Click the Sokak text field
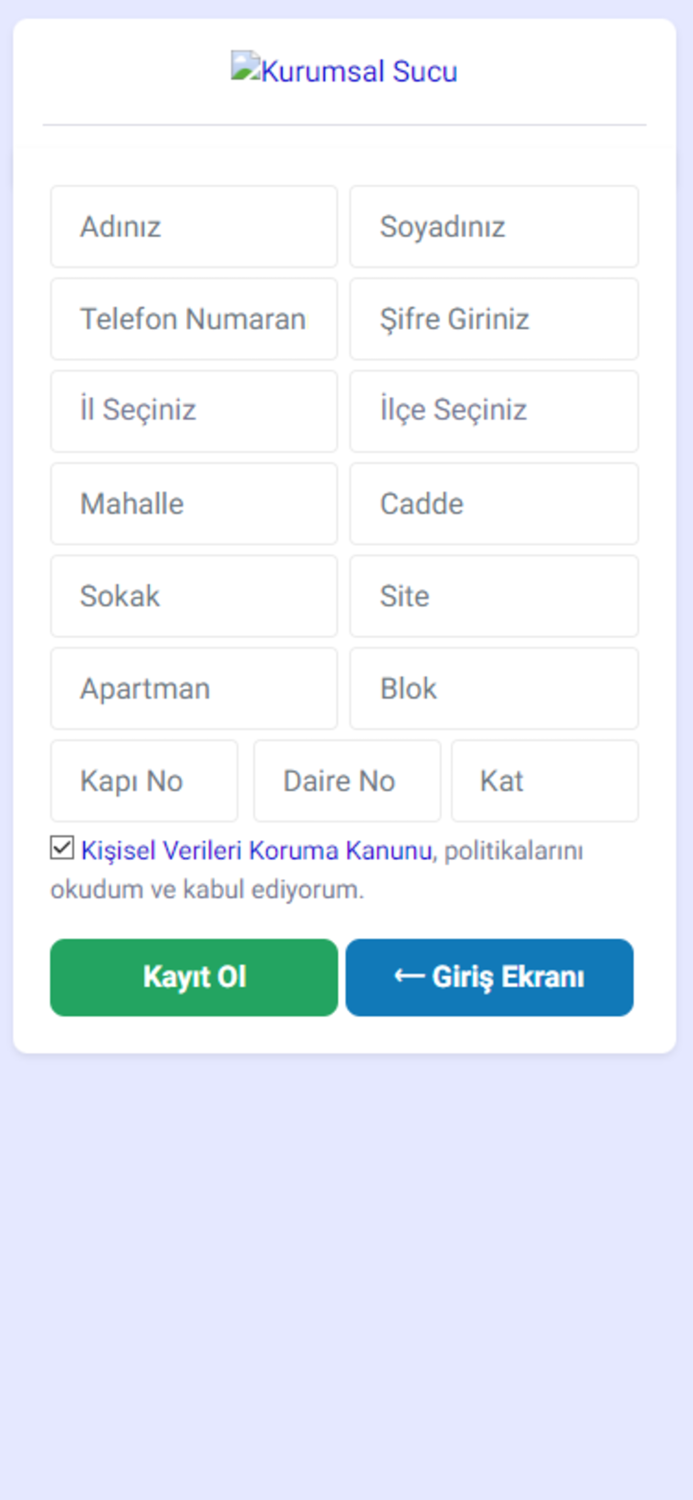The height and width of the screenshot is (1500, 693). click(193, 596)
